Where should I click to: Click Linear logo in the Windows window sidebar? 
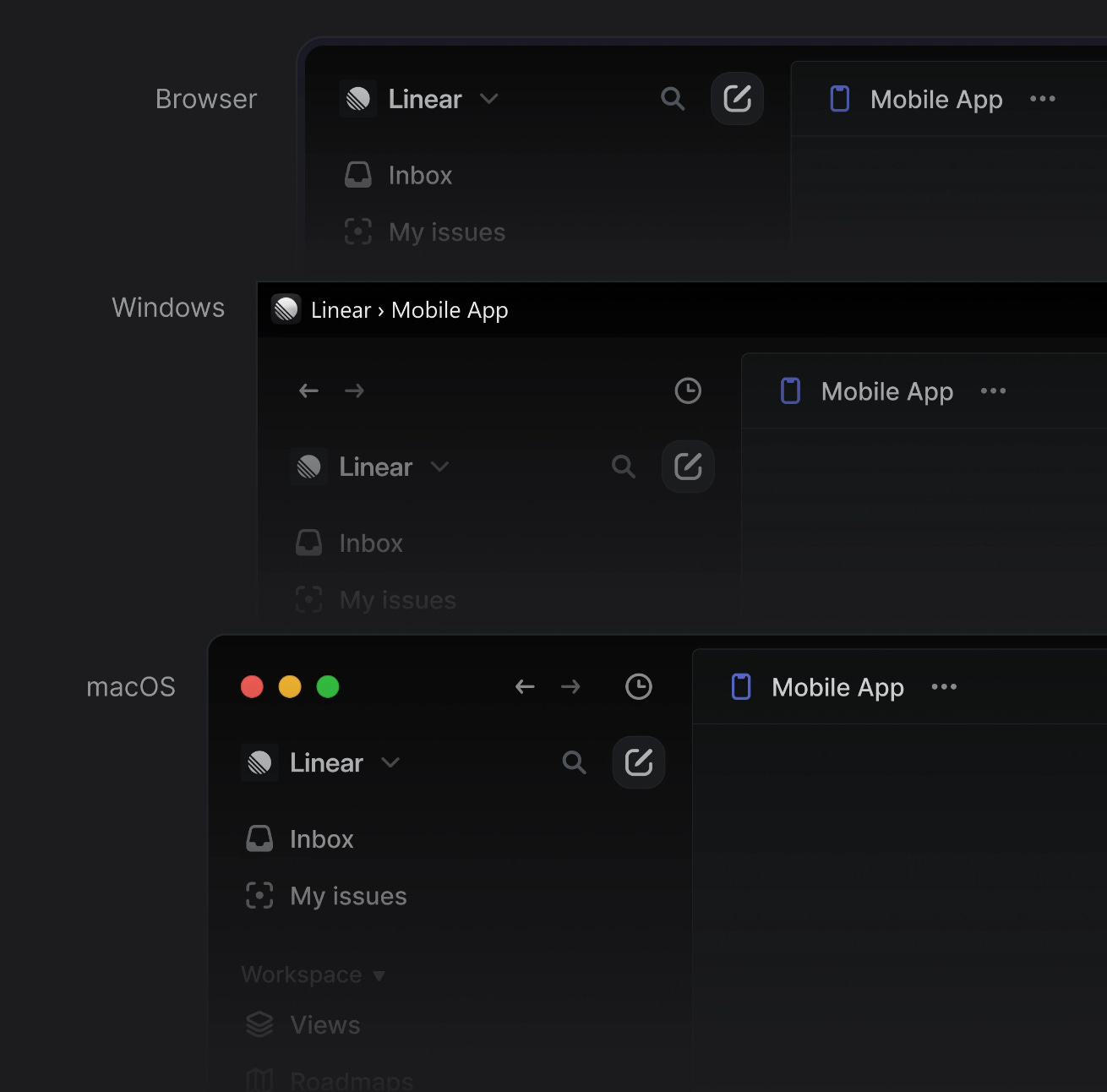[309, 467]
